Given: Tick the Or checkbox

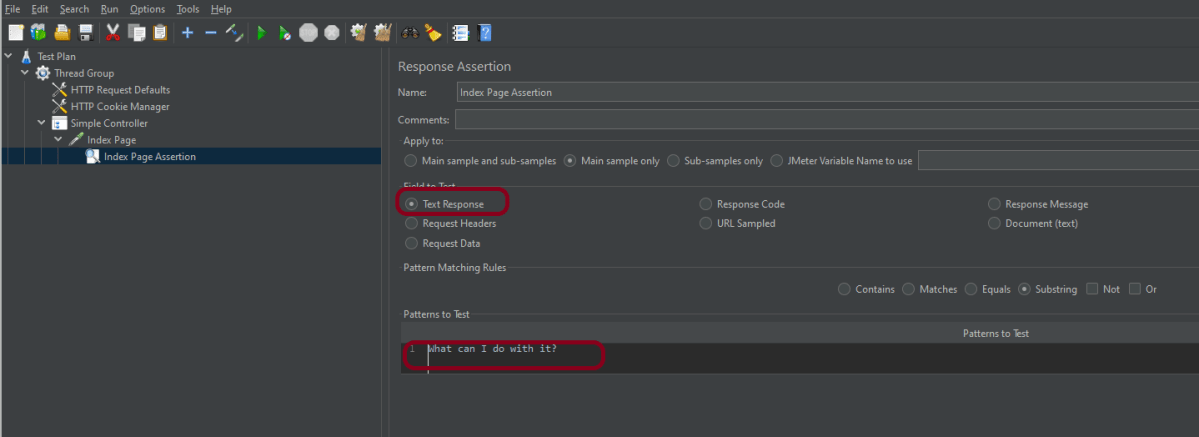Looking at the screenshot, I should (x=1134, y=289).
